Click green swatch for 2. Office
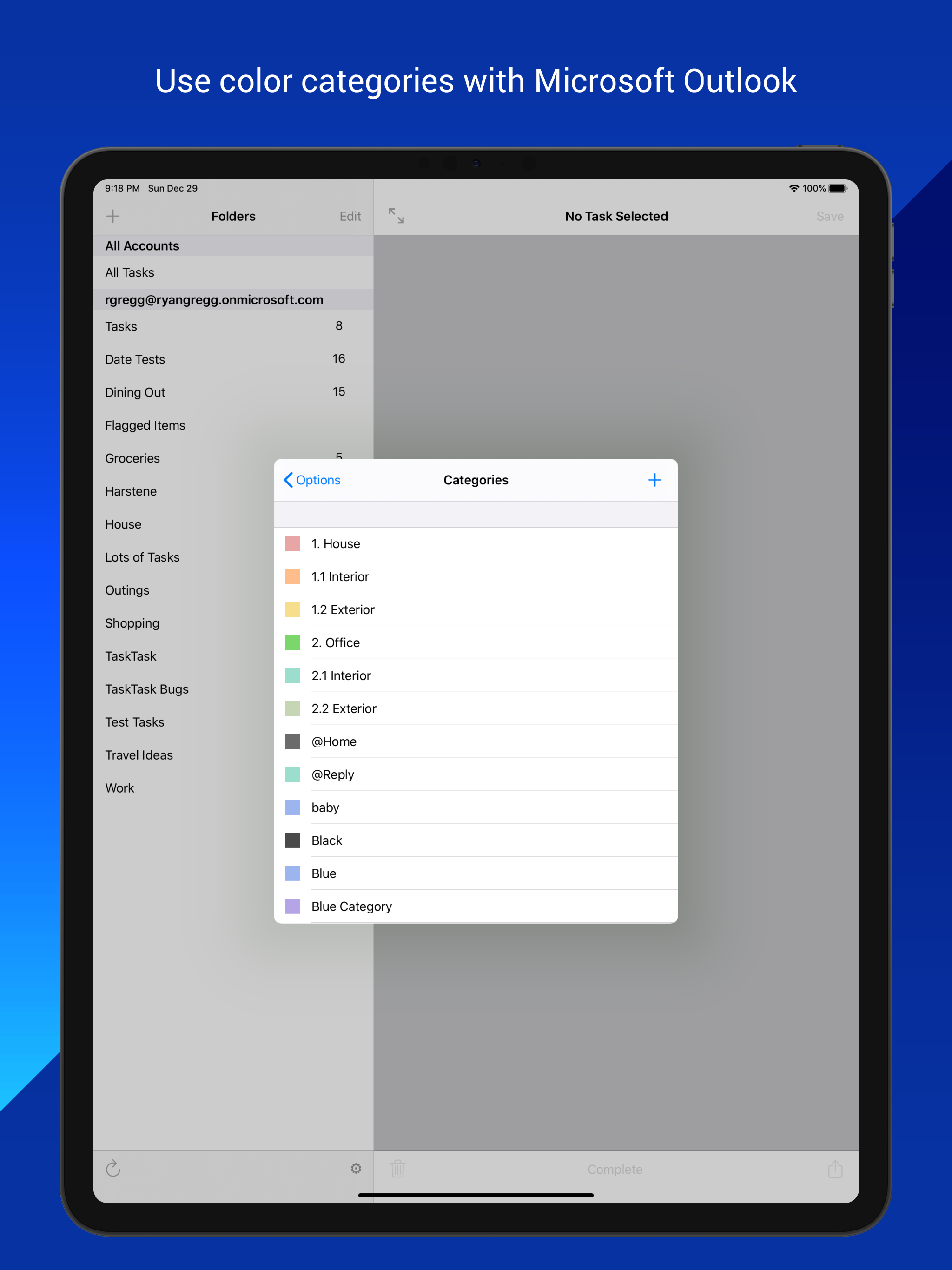This screenshot has height=1270, width=952. (x=293, y=642)
